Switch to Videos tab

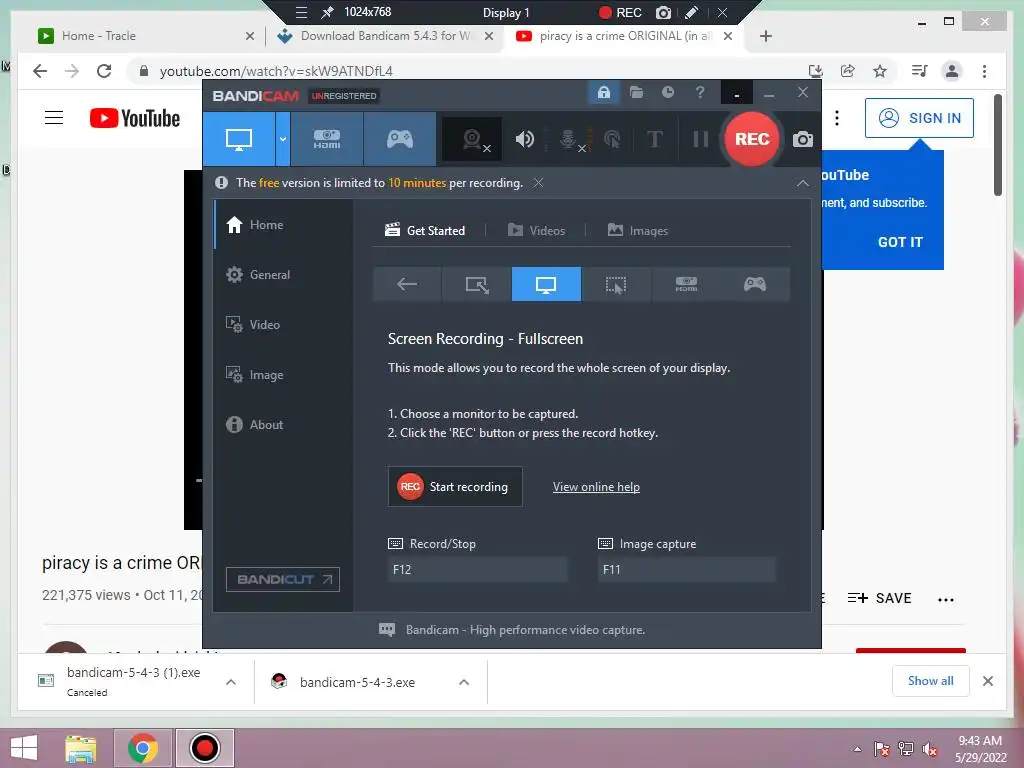(536, 231)
